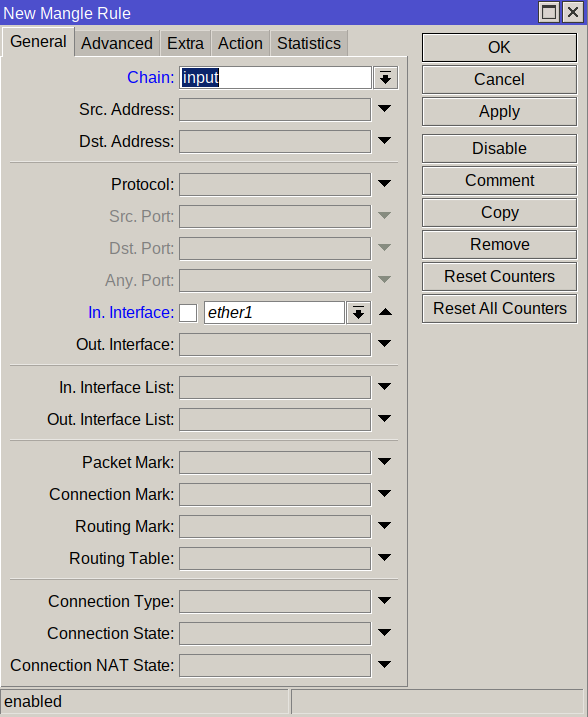Screen dimensions: 588x717
Task: Expand the Out. Interface field arrow
Action: click(385, 344)
